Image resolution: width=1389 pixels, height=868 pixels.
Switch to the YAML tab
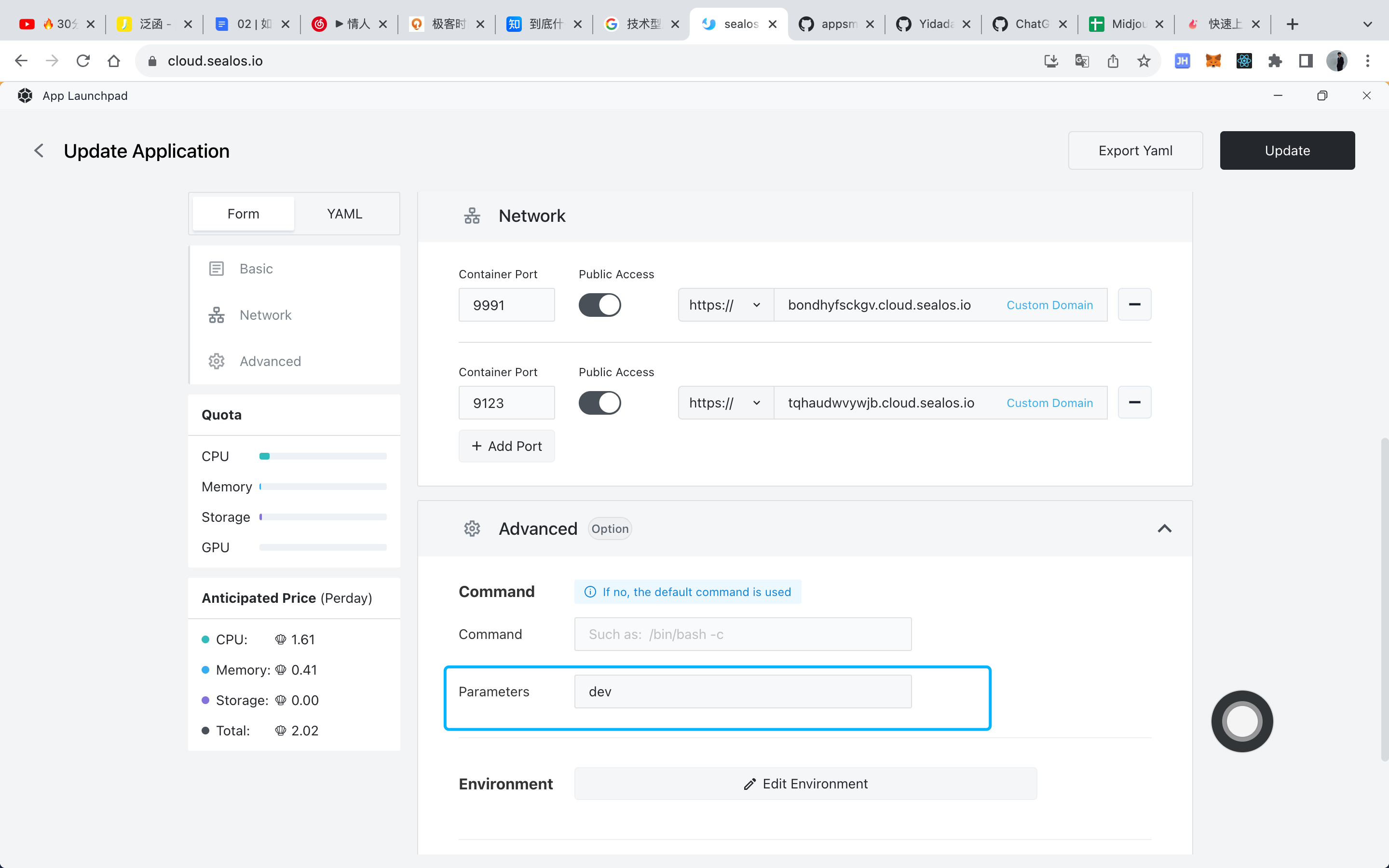[344, 214]
